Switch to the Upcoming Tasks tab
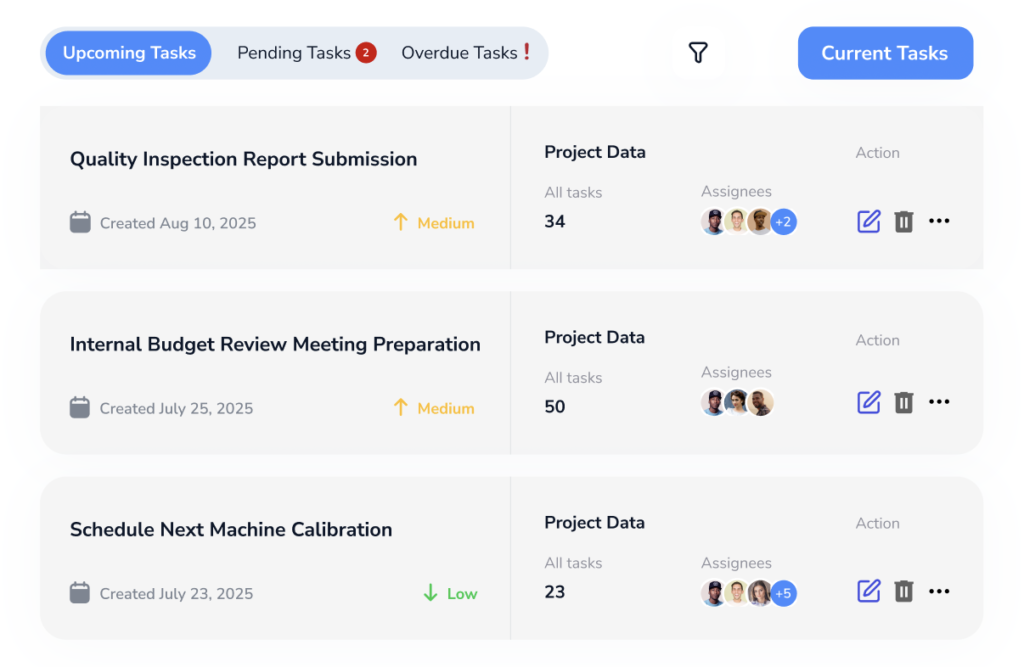This screenshot has width=1024, height=667. click(x=129, y=53)
